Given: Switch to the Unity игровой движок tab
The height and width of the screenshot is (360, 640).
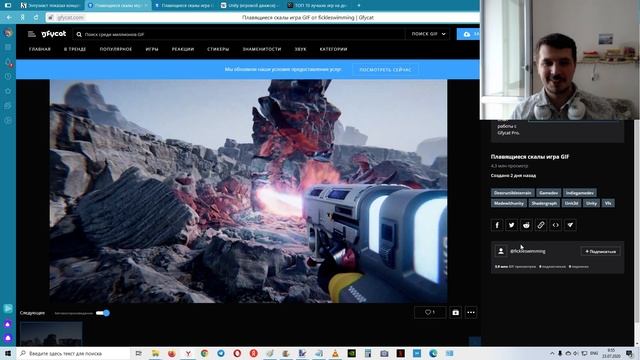Looking at the screenshot, I should click(249, 5).
